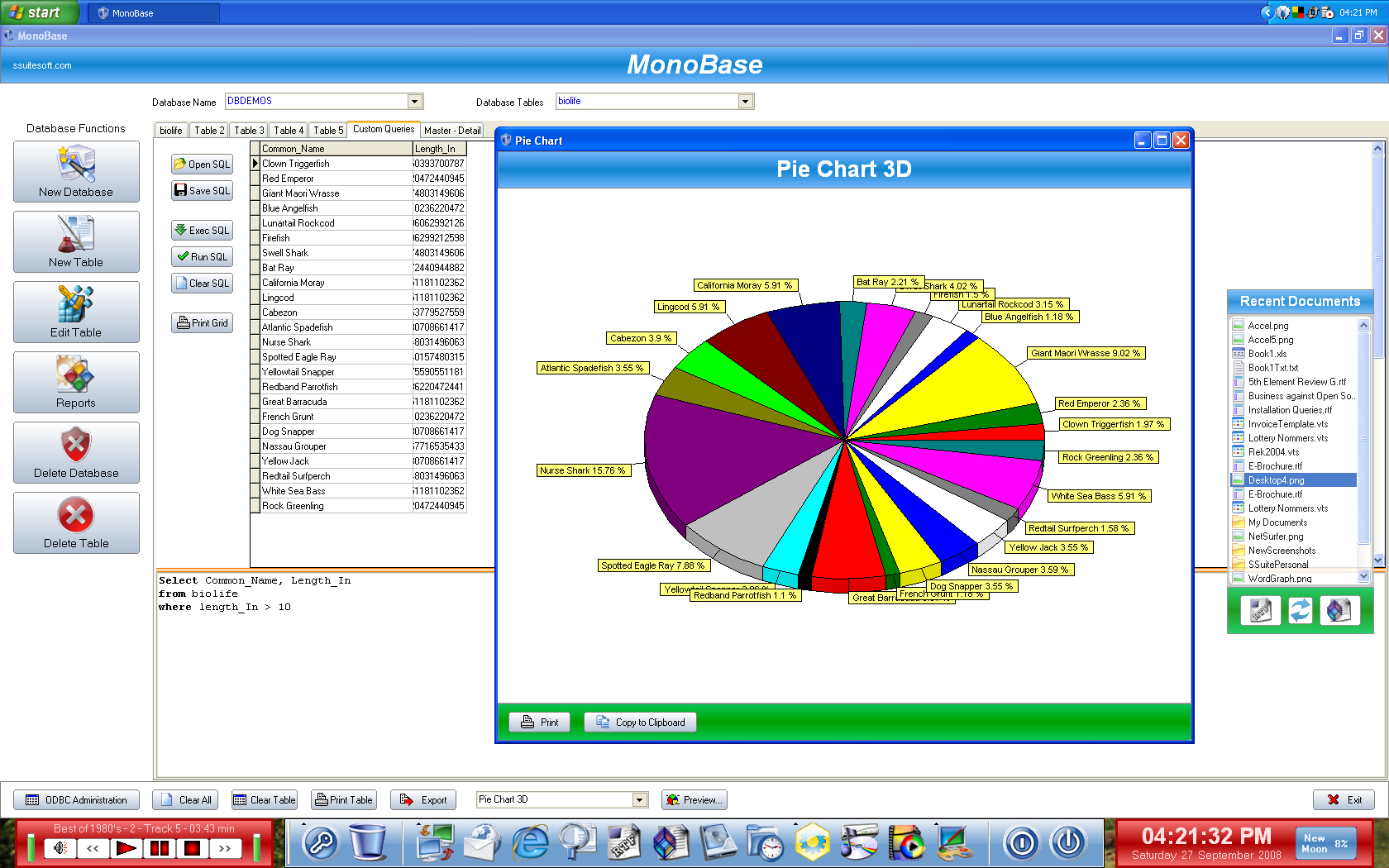Image resolution: width=1389 pixels, height=868 pixels.
Task: Click the RTF icon under Recent Documents
Action: (x=1260, y=611)
